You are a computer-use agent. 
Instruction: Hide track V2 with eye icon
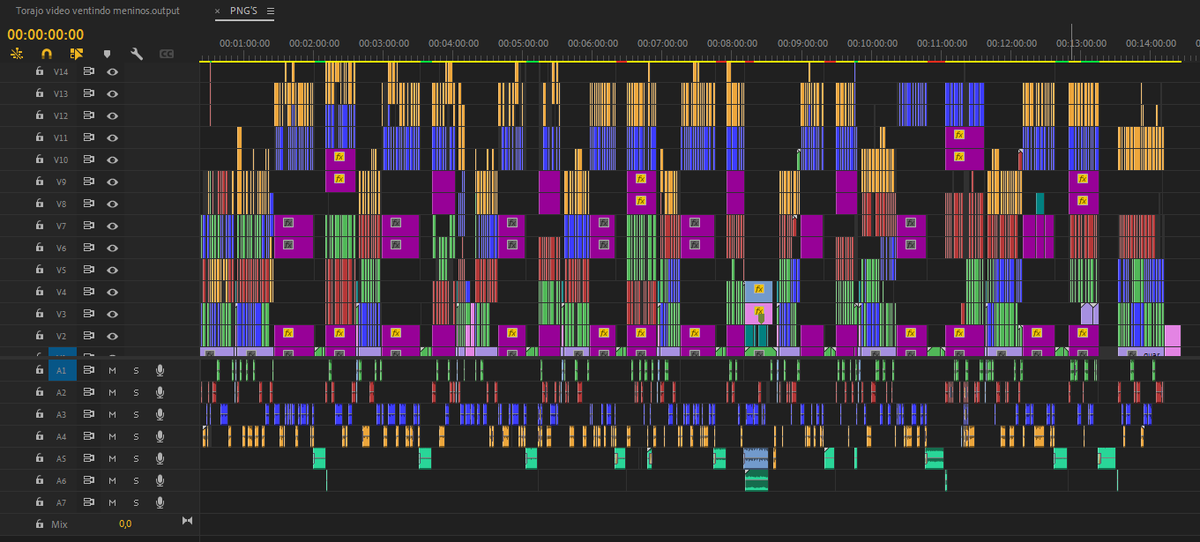[112, 335]
